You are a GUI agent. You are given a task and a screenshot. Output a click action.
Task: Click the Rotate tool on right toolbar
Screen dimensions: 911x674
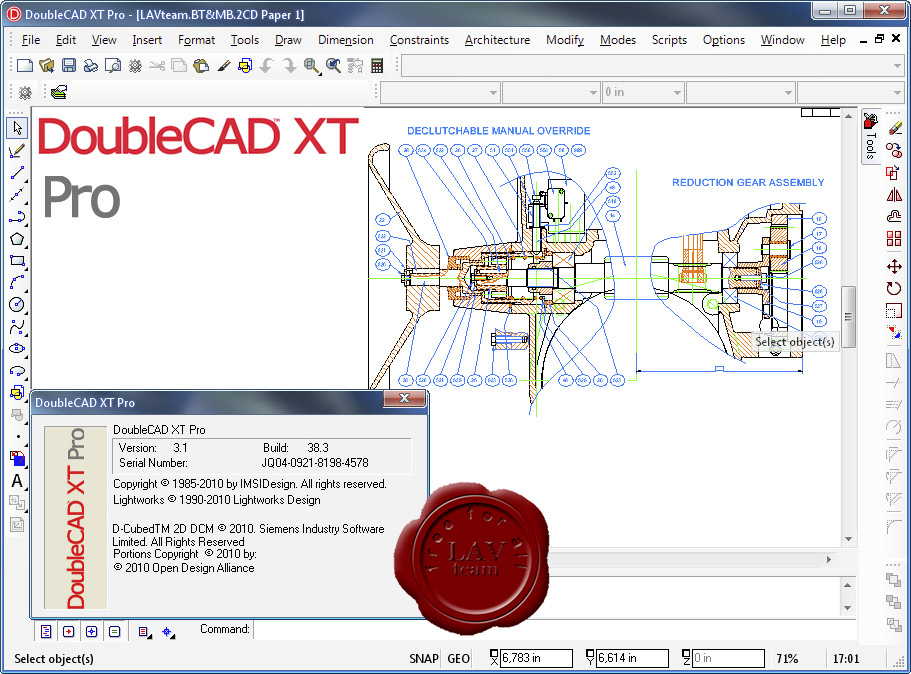[894, 288]
